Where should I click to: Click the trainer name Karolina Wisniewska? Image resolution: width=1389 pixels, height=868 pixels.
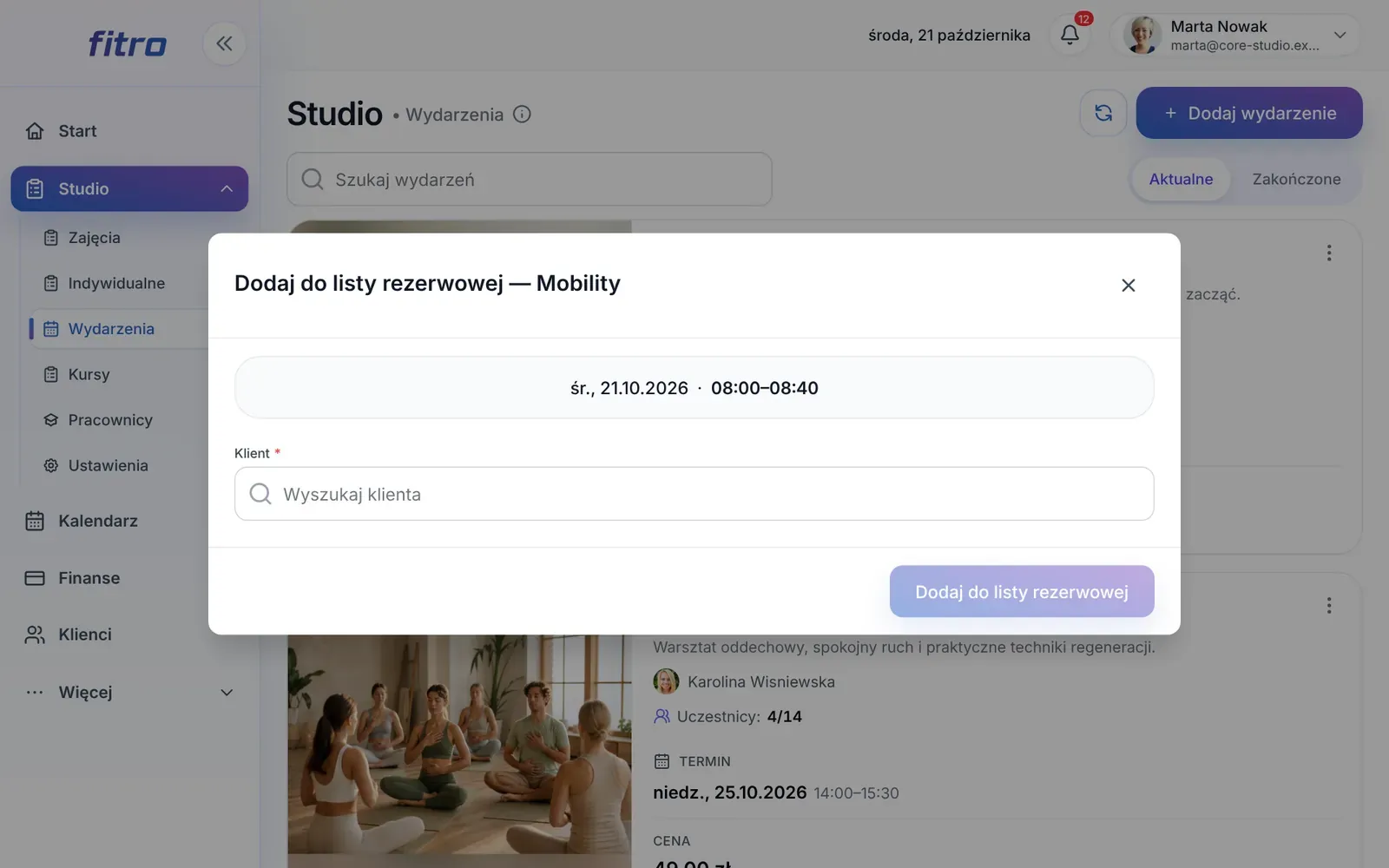point(761,682)
